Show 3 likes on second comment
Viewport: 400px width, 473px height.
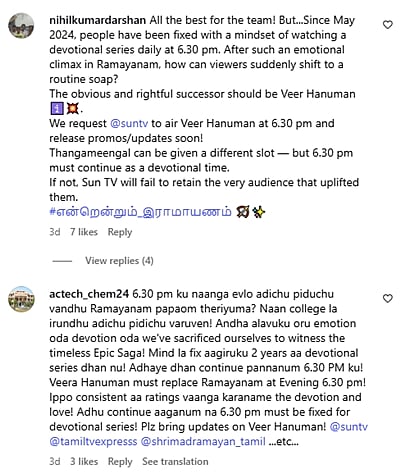click(x=84, y=462)
